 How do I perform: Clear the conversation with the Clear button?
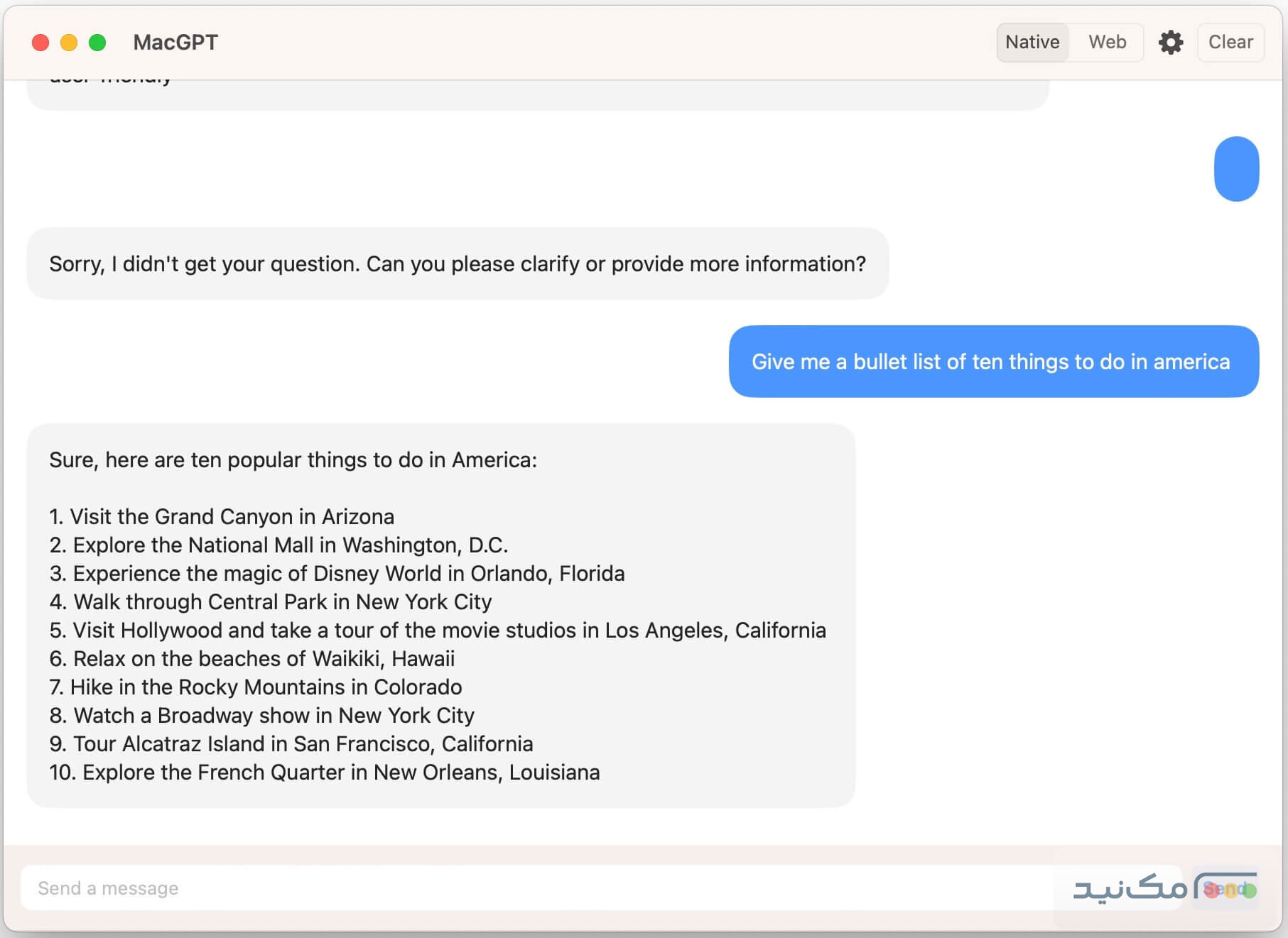[x=1230, y=43]
